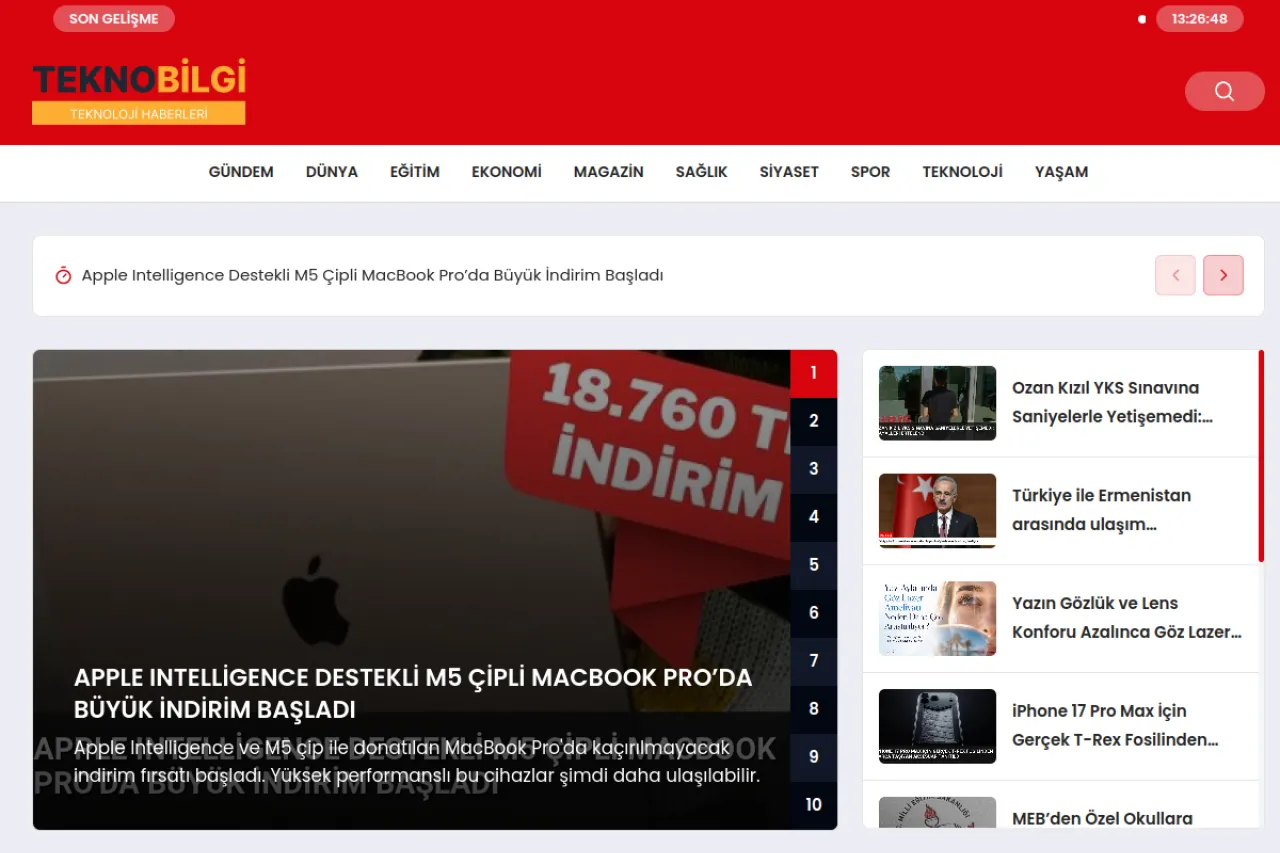Open the Siyaset menu item

789,172
